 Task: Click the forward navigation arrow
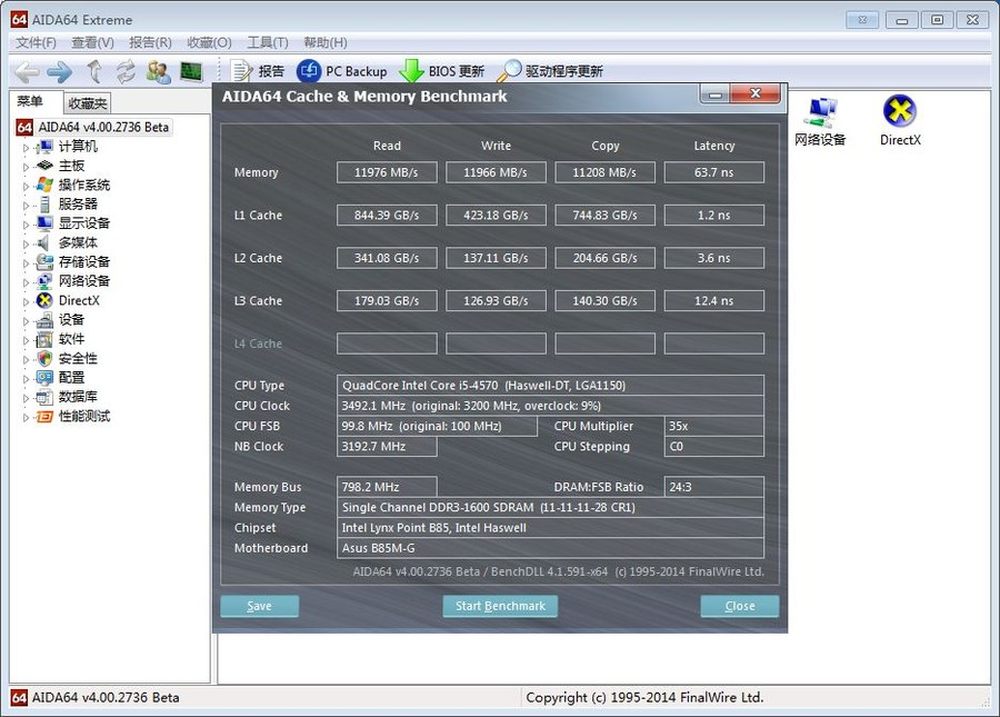pyautogui.click(x=60, y=72)
